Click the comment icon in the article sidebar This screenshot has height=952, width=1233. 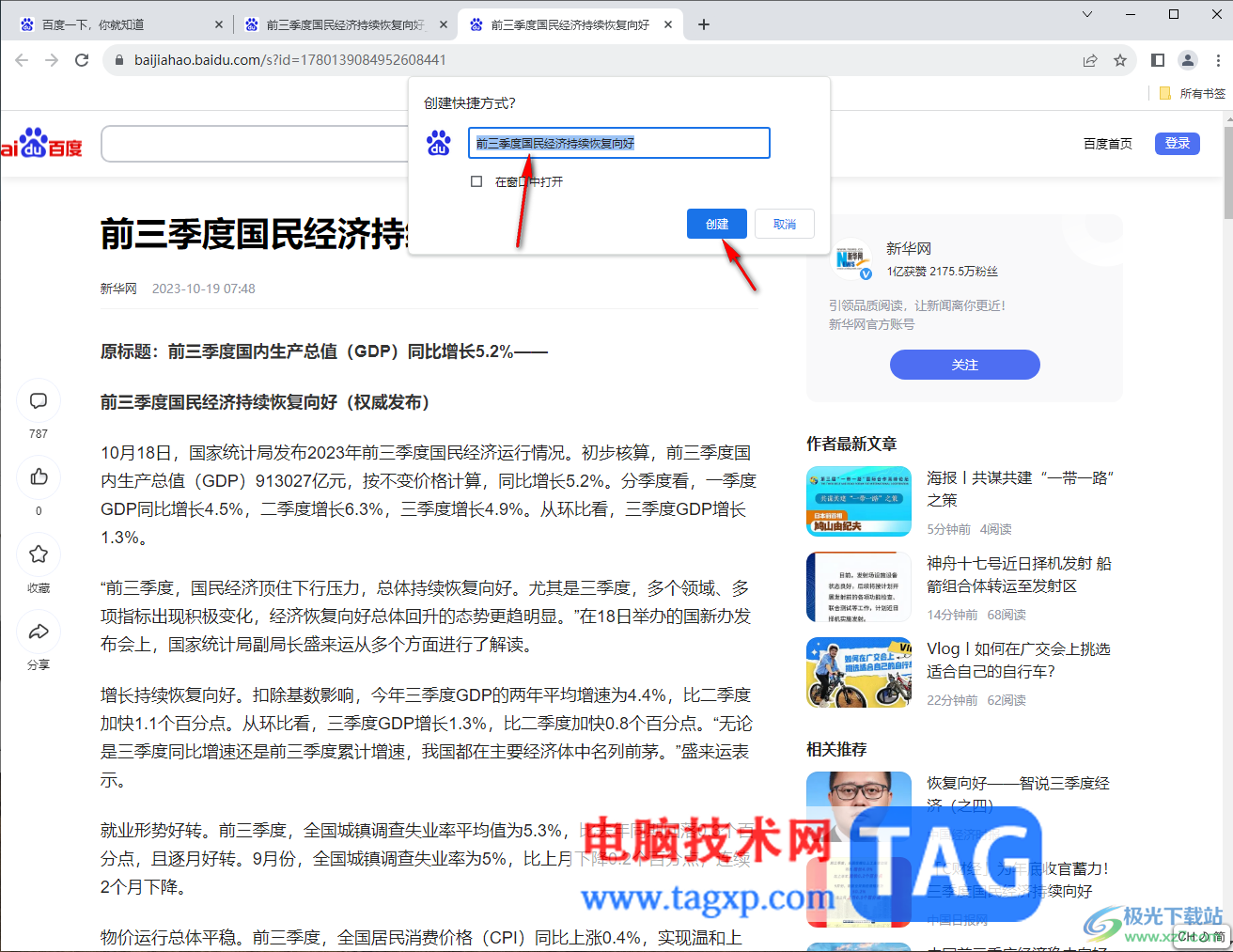point(39,401)
